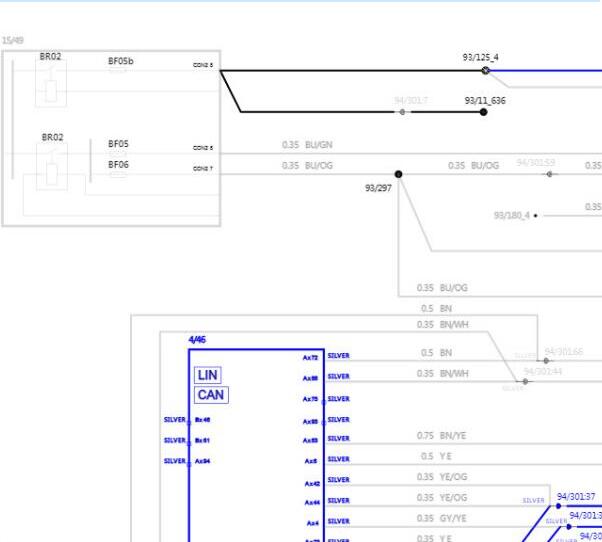Click the 93/180_4 label
The height and width of the screenshot is (542, 602).
(511, 215)
